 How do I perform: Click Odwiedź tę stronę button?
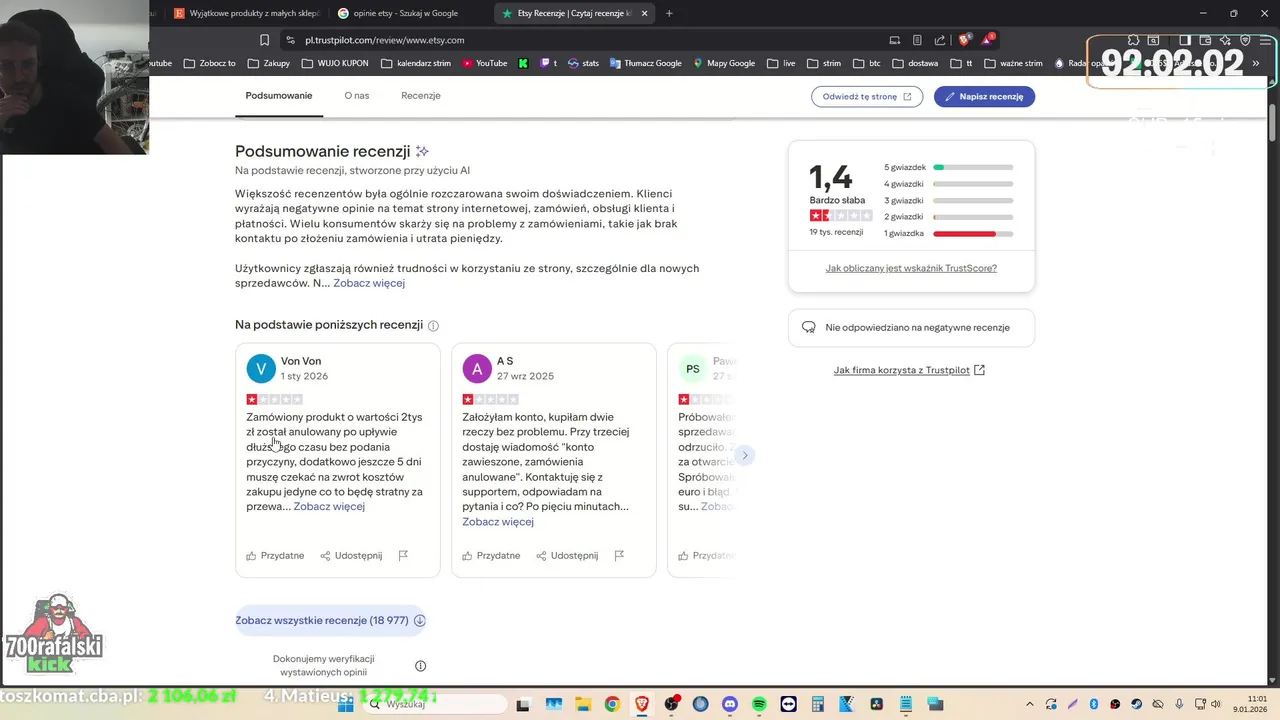867,96
